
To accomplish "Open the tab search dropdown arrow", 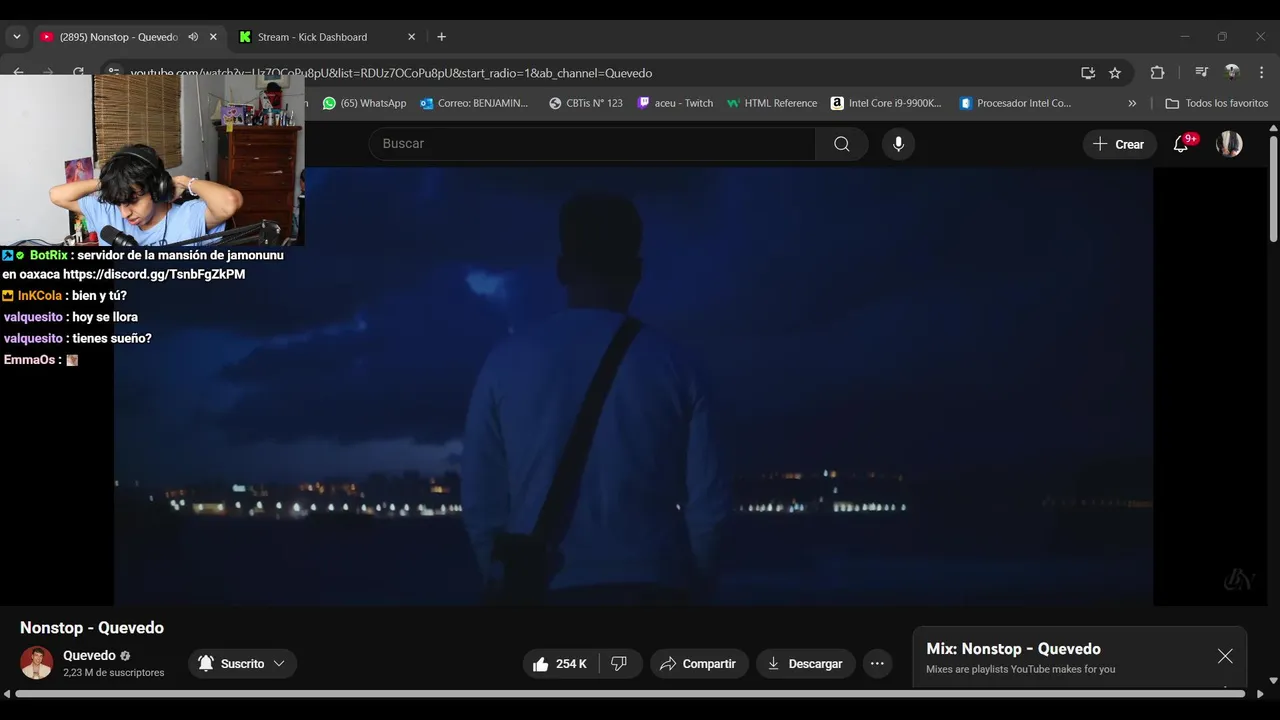I will [x=16, y=37].
